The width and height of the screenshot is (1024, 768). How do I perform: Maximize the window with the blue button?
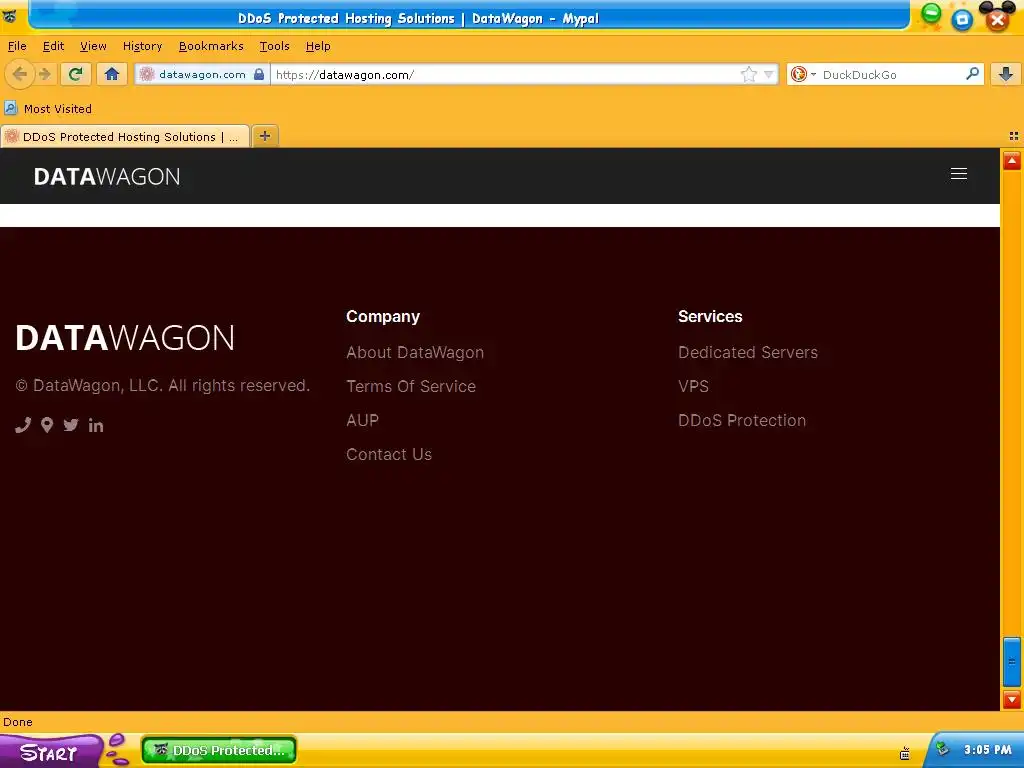click(x=961, y=20)
